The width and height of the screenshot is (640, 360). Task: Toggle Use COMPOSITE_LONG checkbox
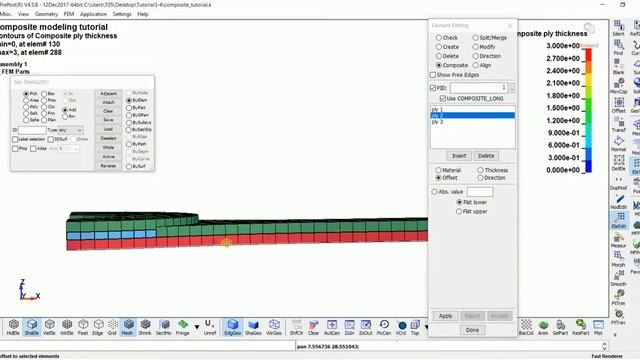(x=443, y=99)
